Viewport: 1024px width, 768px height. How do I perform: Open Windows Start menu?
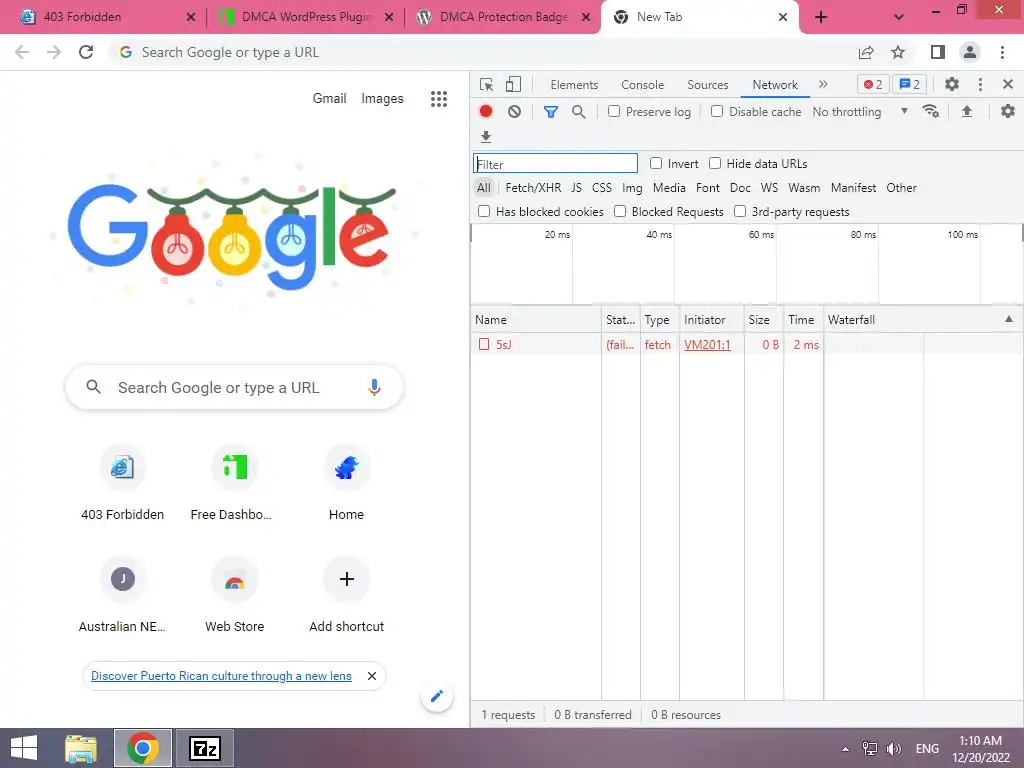point(24,748)
